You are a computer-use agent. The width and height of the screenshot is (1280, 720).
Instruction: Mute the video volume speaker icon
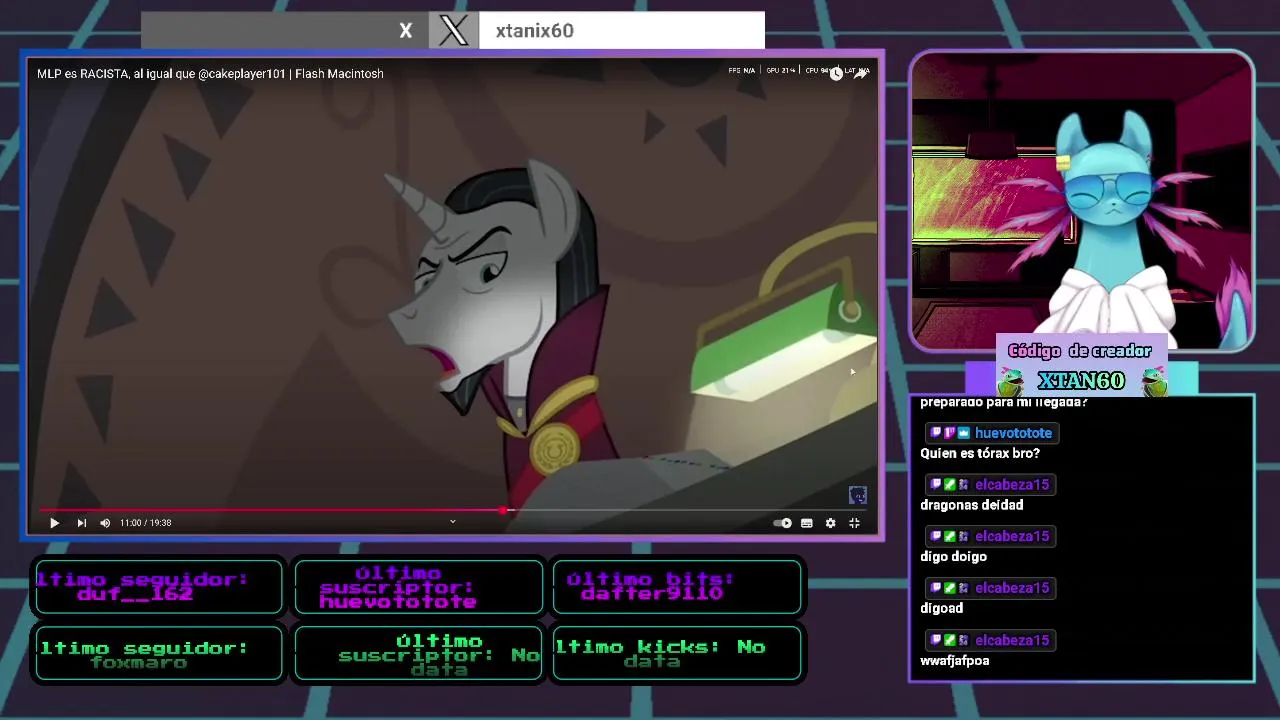pos(105,523)
